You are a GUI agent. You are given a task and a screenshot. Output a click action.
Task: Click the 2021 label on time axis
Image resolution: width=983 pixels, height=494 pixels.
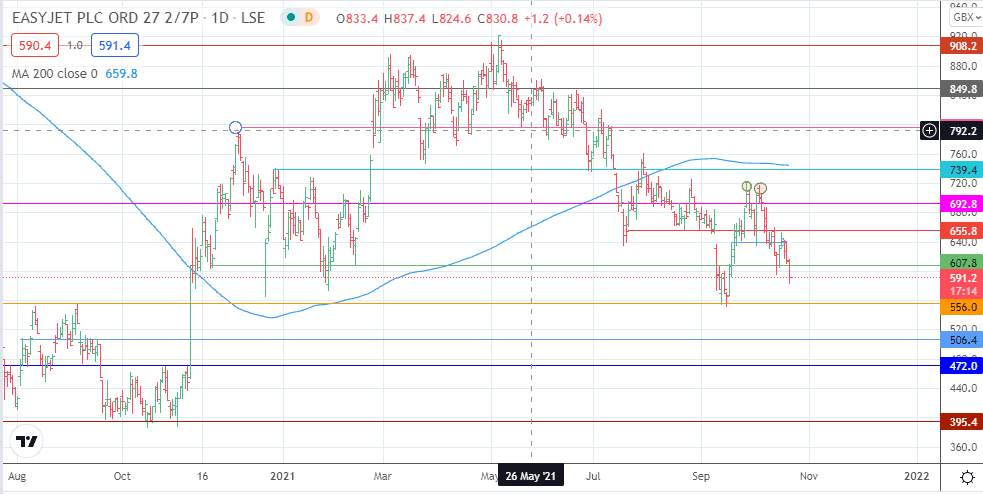point(282,476)
